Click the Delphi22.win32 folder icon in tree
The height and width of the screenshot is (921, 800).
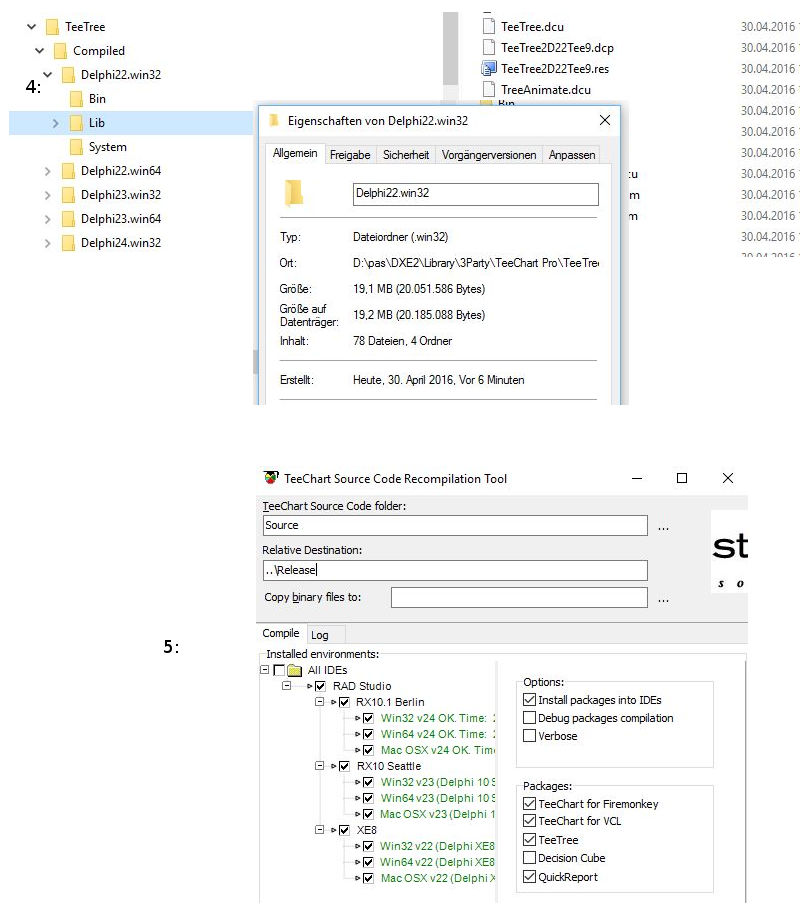coord(68,75)
